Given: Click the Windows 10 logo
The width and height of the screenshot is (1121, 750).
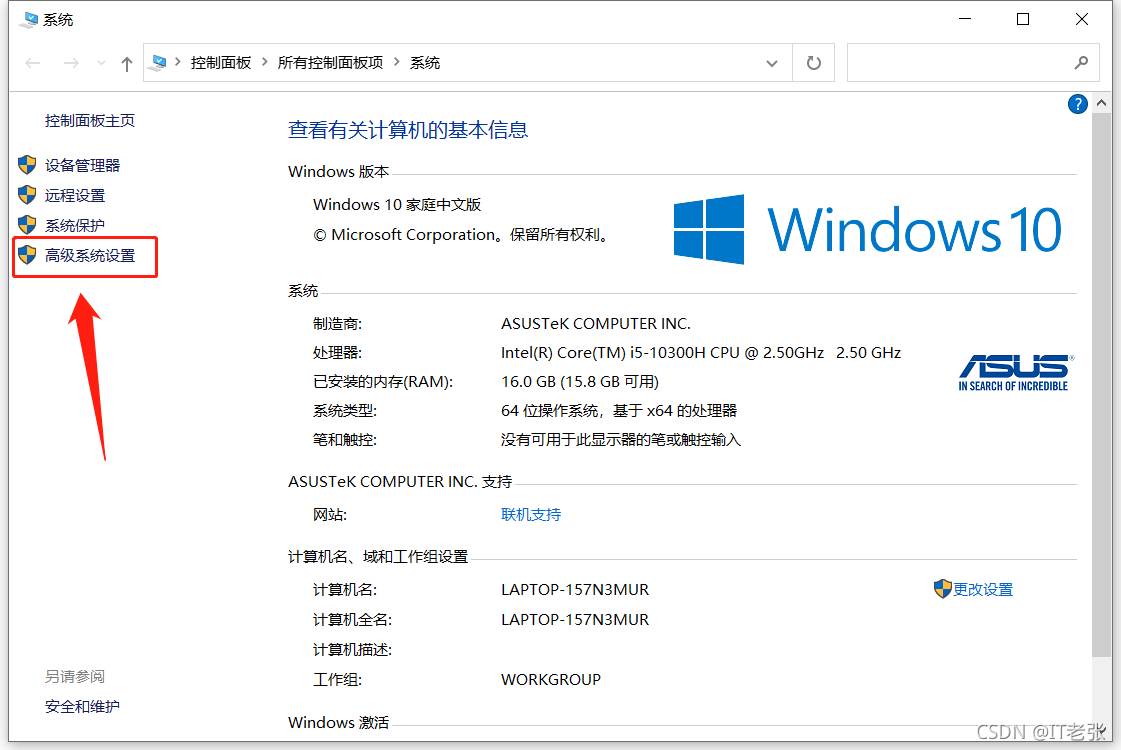Looking at the screenshot, I should 868,230.
